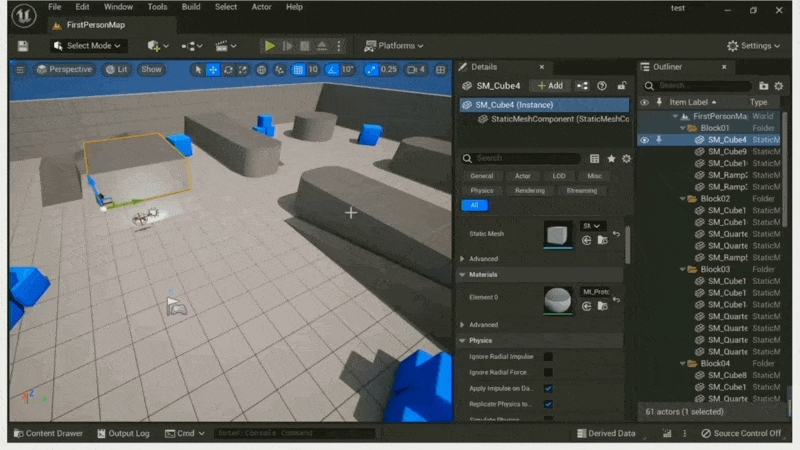This screenshot has height=450, width=800.
Task: Open Outliner settings gear
Action: coord(779,87)
